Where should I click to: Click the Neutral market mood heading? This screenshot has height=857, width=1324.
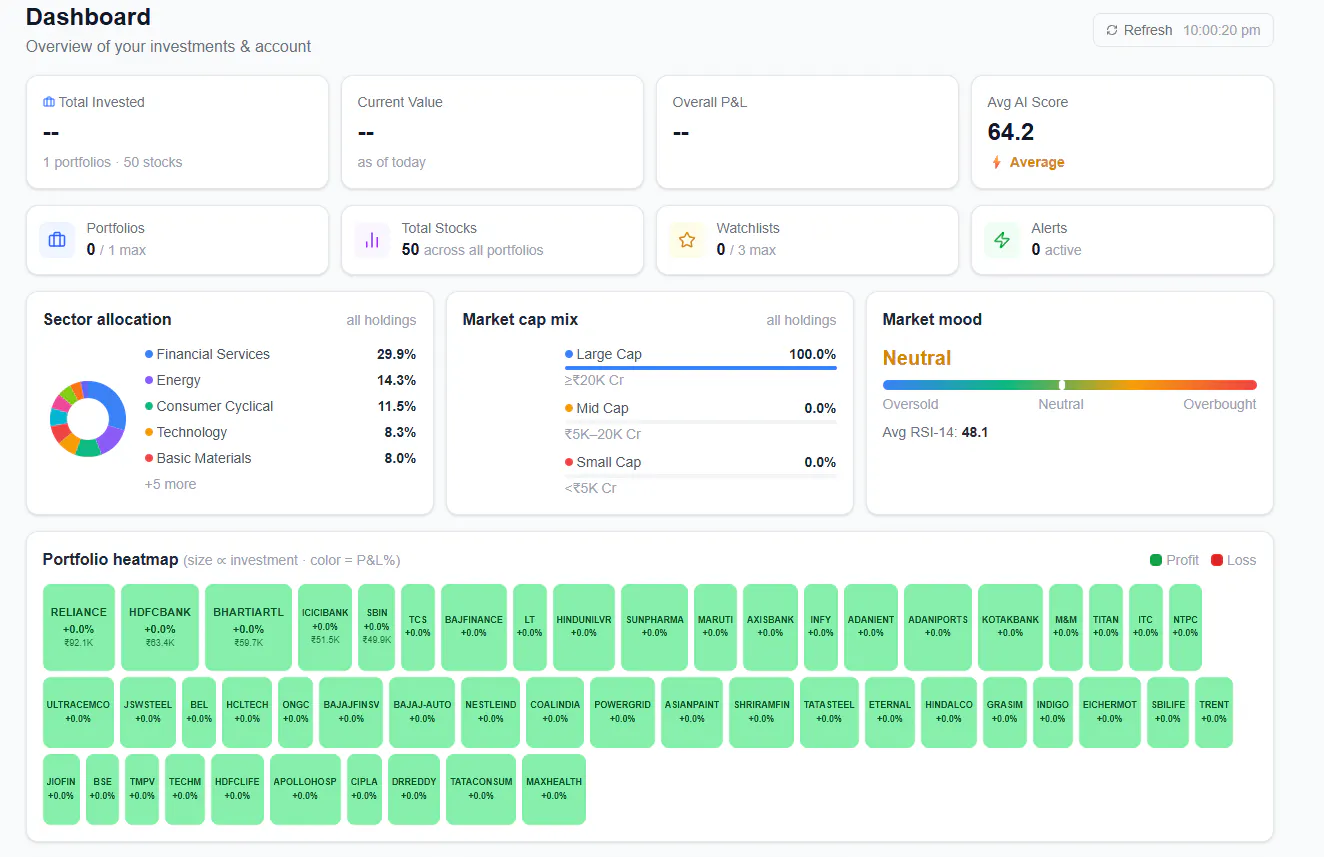tap(917, 358)
